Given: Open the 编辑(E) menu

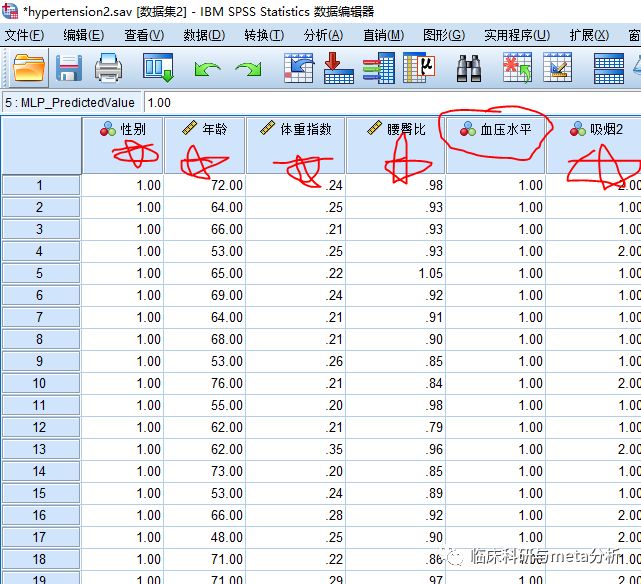Looking at the screenshot, I should point(83,35).
